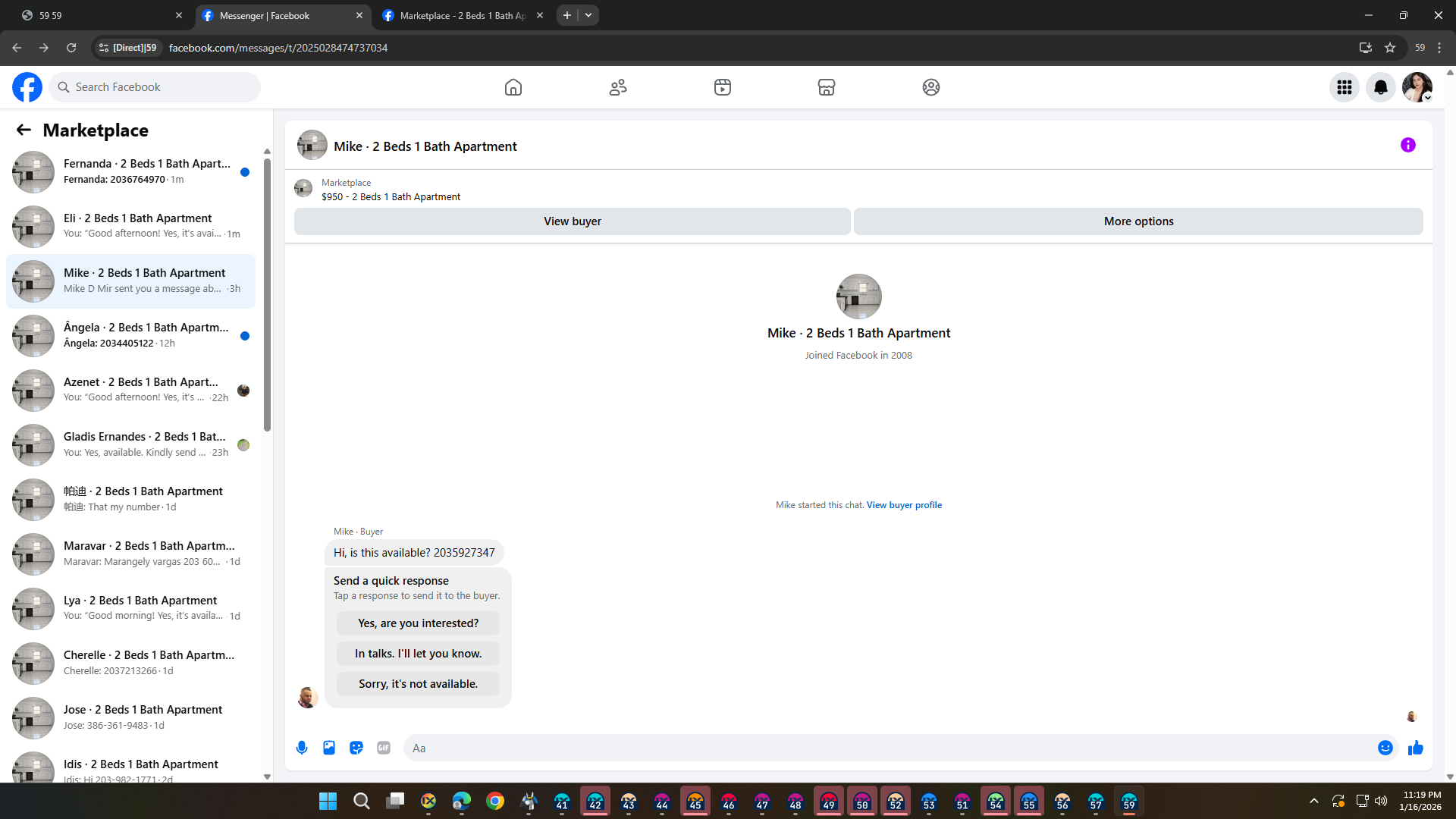Open the emoji picker in message box
This screenshot has width=1456, height=819.
(1385, 748)
